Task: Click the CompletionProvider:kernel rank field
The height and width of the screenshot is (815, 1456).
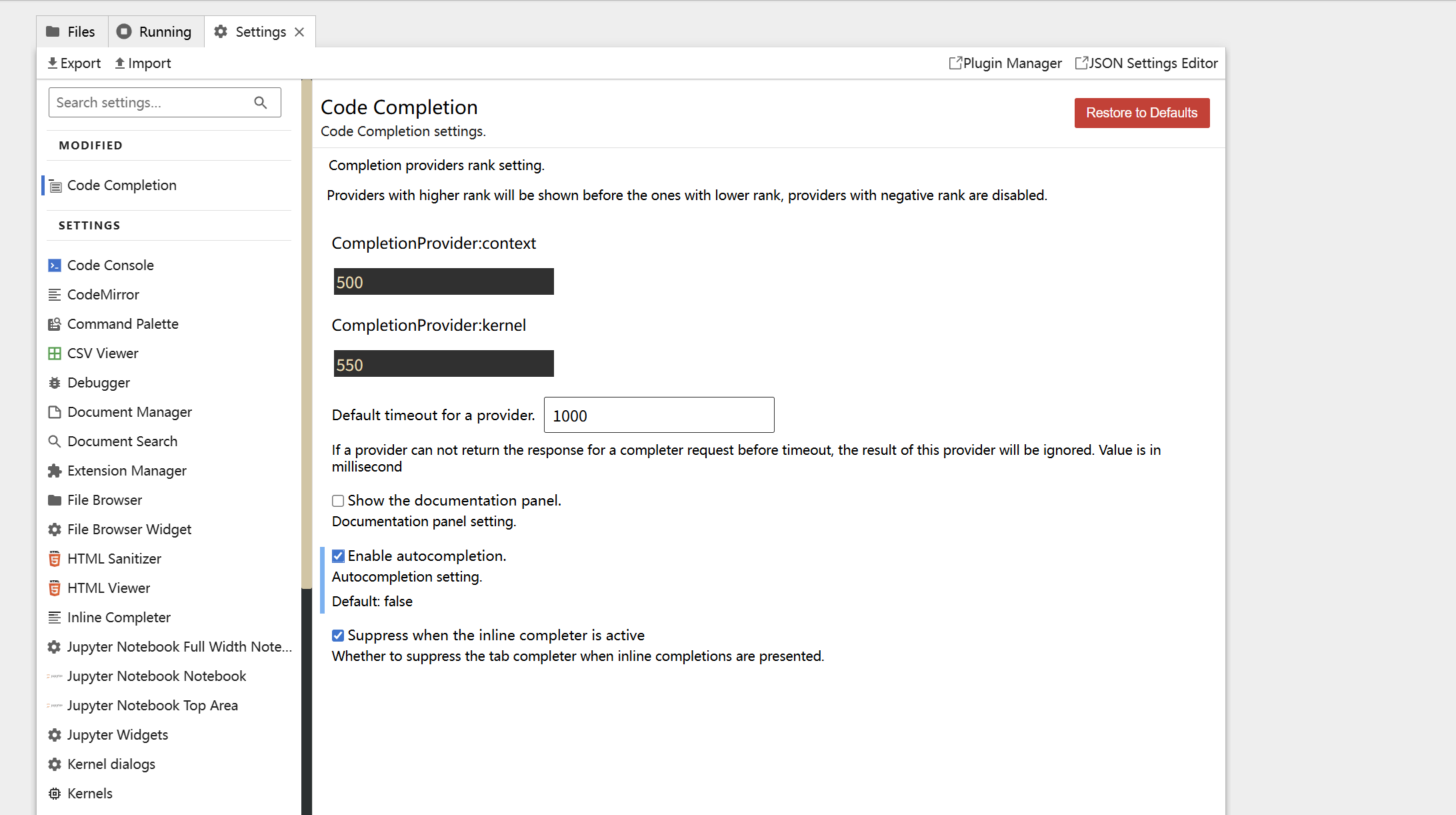Action: click(443, 363)
